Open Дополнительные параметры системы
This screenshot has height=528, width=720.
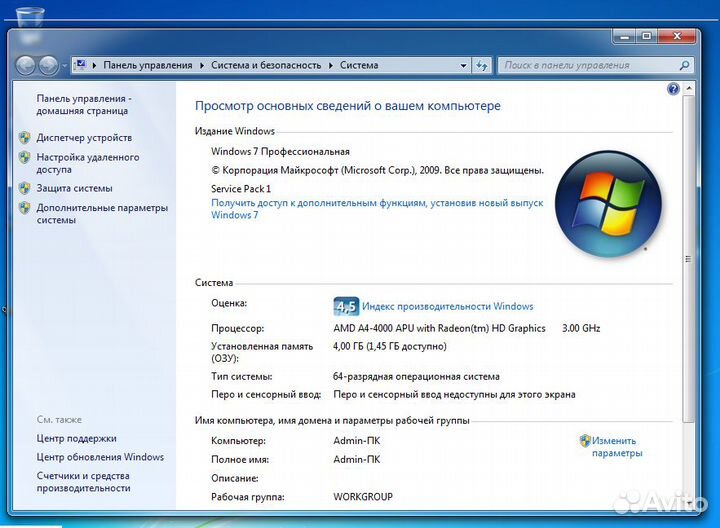tap(102, 213)
